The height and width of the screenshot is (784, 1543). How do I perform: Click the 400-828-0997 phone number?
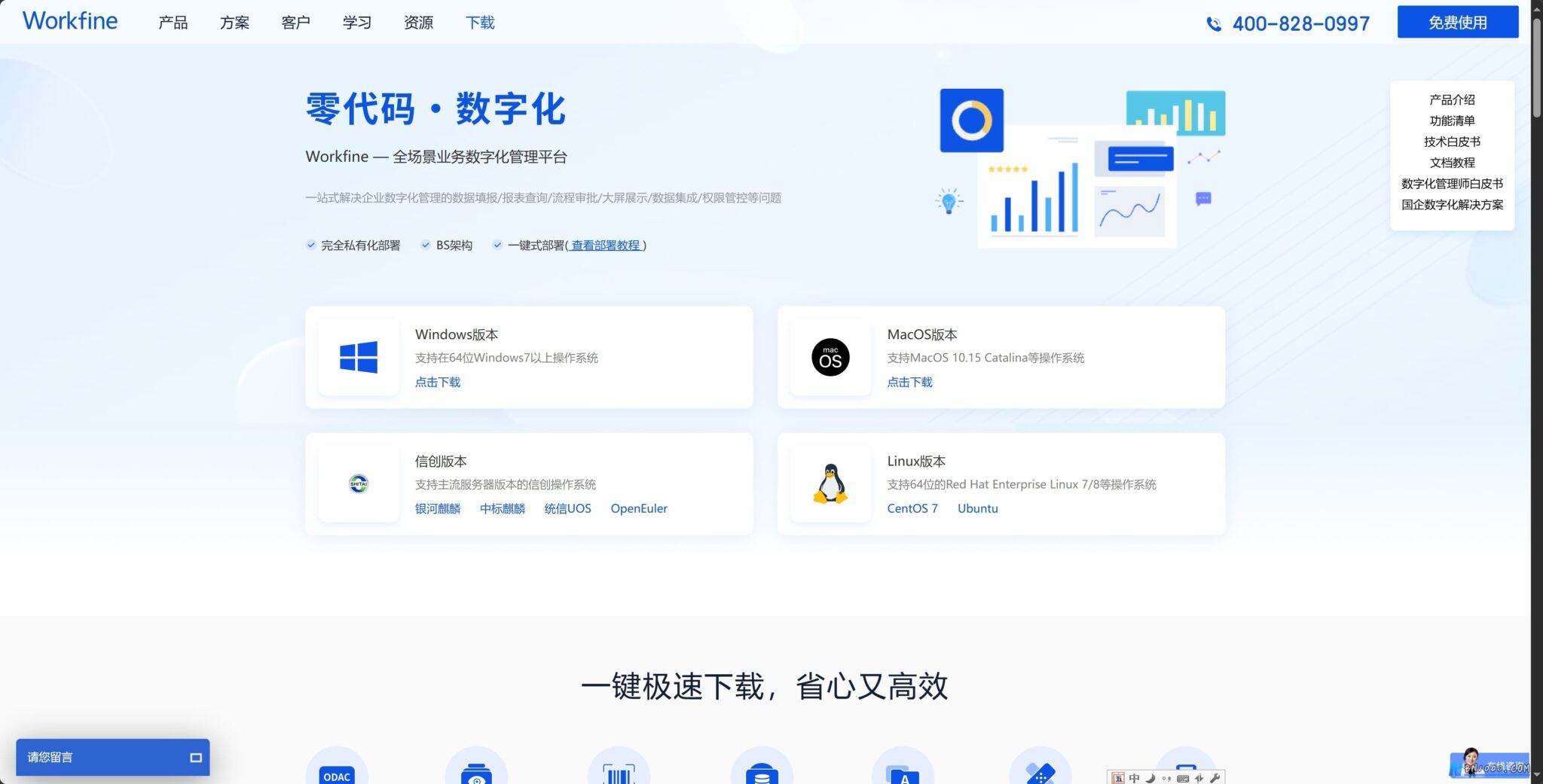[1301, 24]
